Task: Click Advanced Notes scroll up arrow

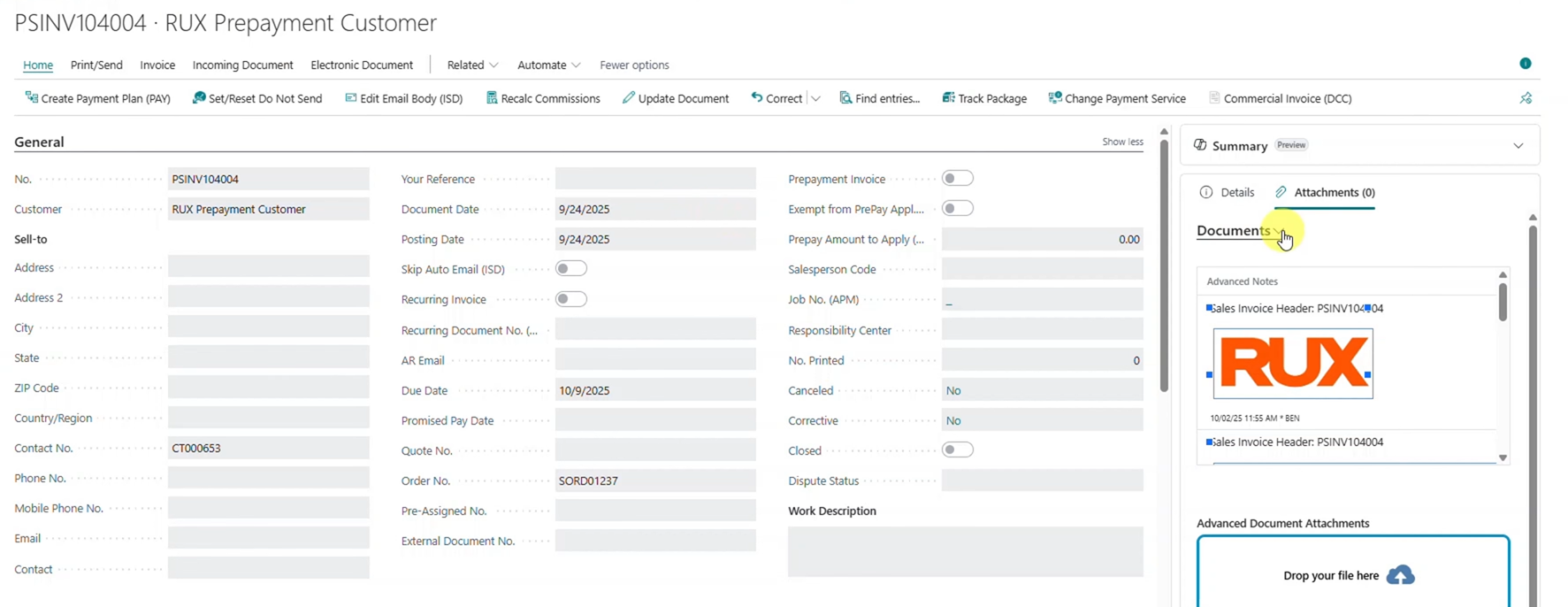Action: click(1503, 275)
